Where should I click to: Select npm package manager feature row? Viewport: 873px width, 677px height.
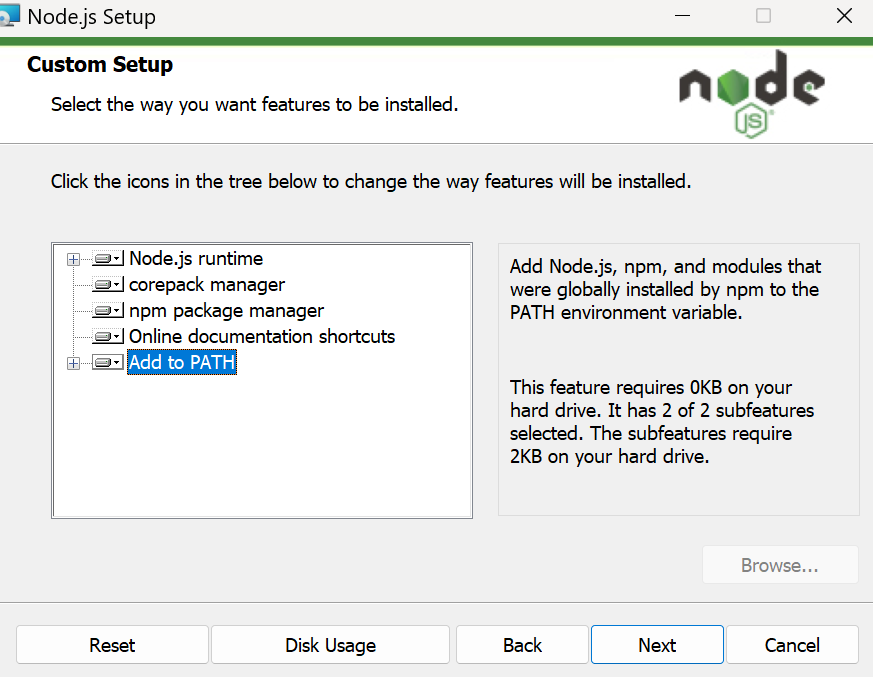point(226,311)
